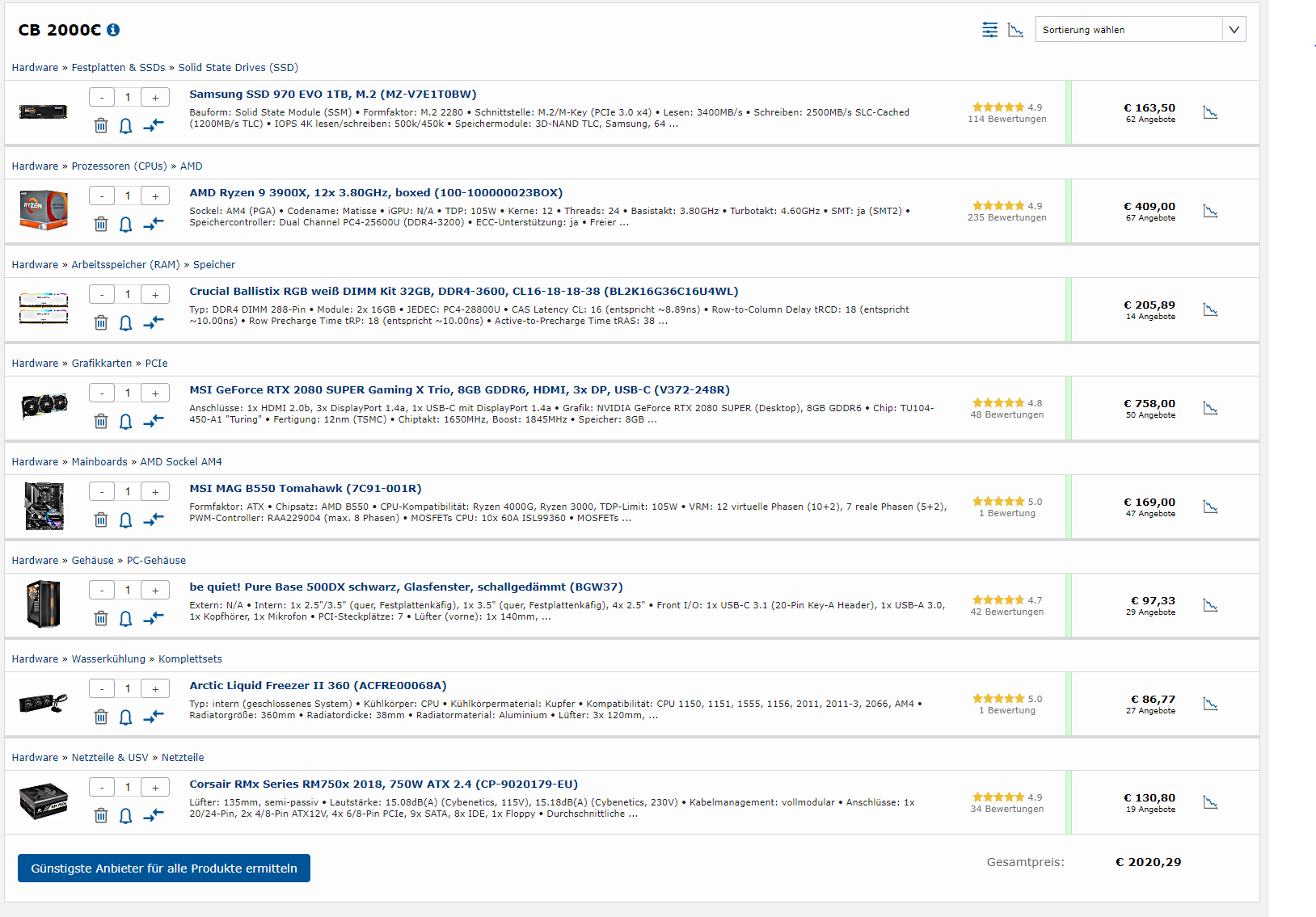
Task: Go to Netzteile & USV breadcrumb
Action: click(x=110, y=757)
